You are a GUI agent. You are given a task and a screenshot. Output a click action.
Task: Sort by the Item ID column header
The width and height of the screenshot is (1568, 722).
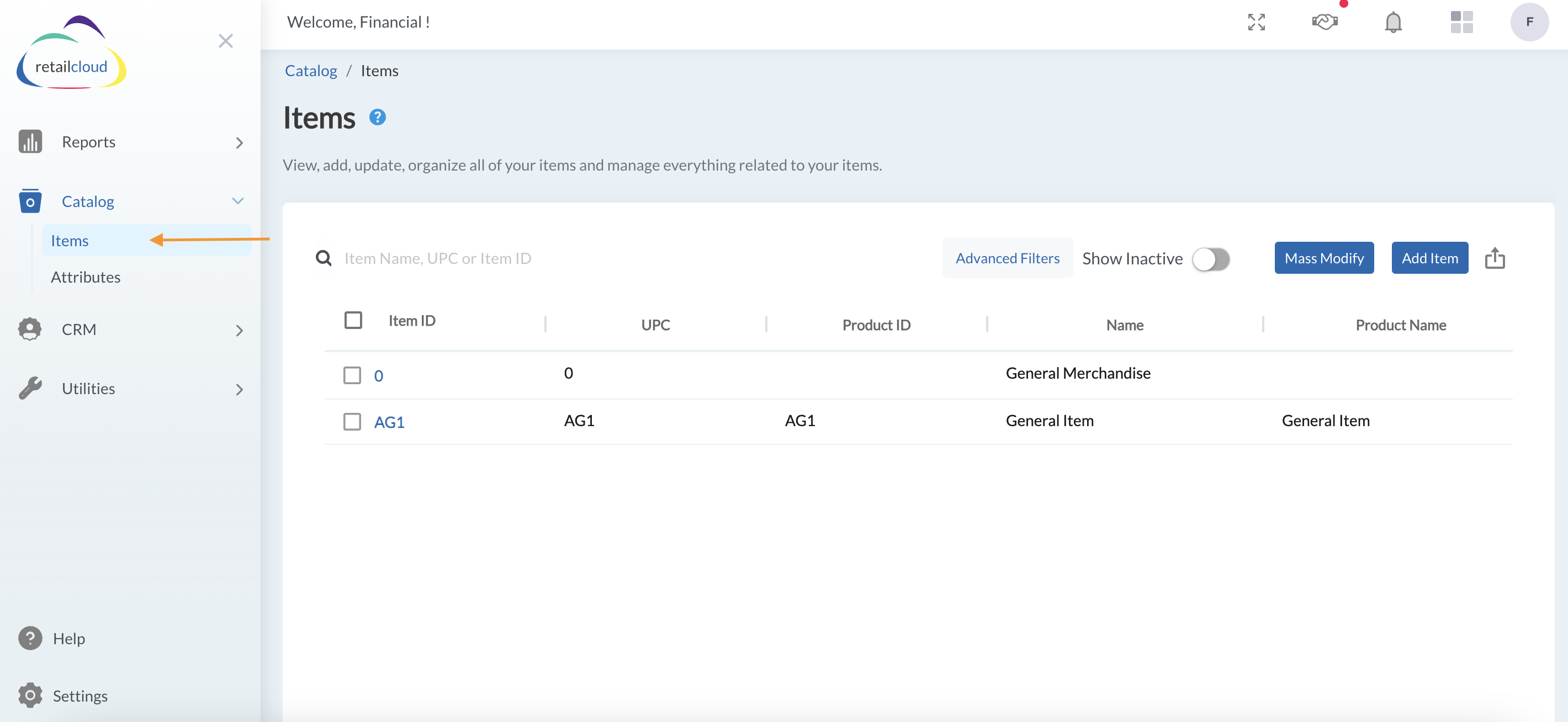[x=411, y=321]
